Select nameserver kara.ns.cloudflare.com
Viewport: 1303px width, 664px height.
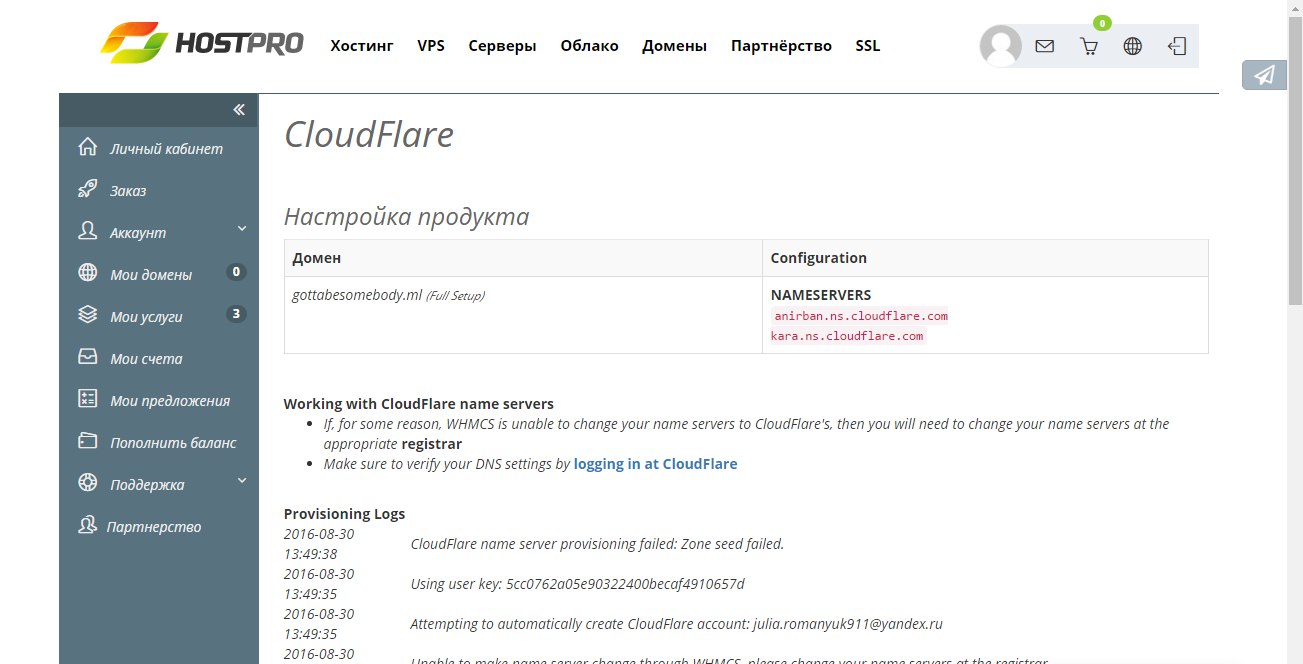click(x=847, y=336)
